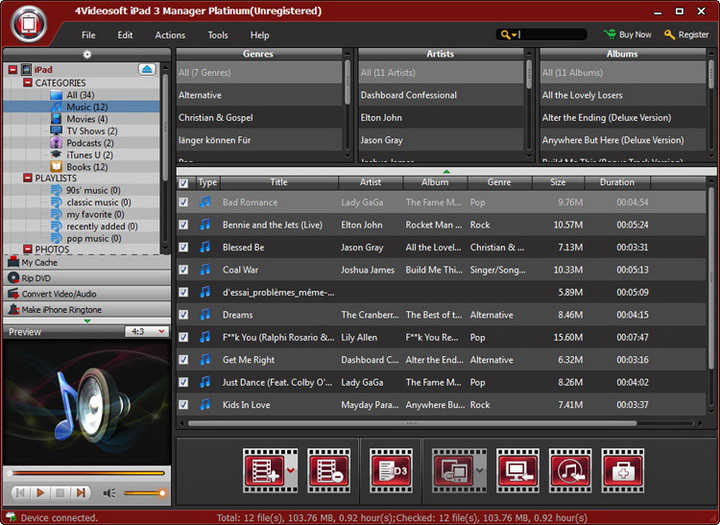The height and width of the screenshot is (525, 720).
Task: Collapse the PLAYLISTS node
Action: [x=28, y=178]
